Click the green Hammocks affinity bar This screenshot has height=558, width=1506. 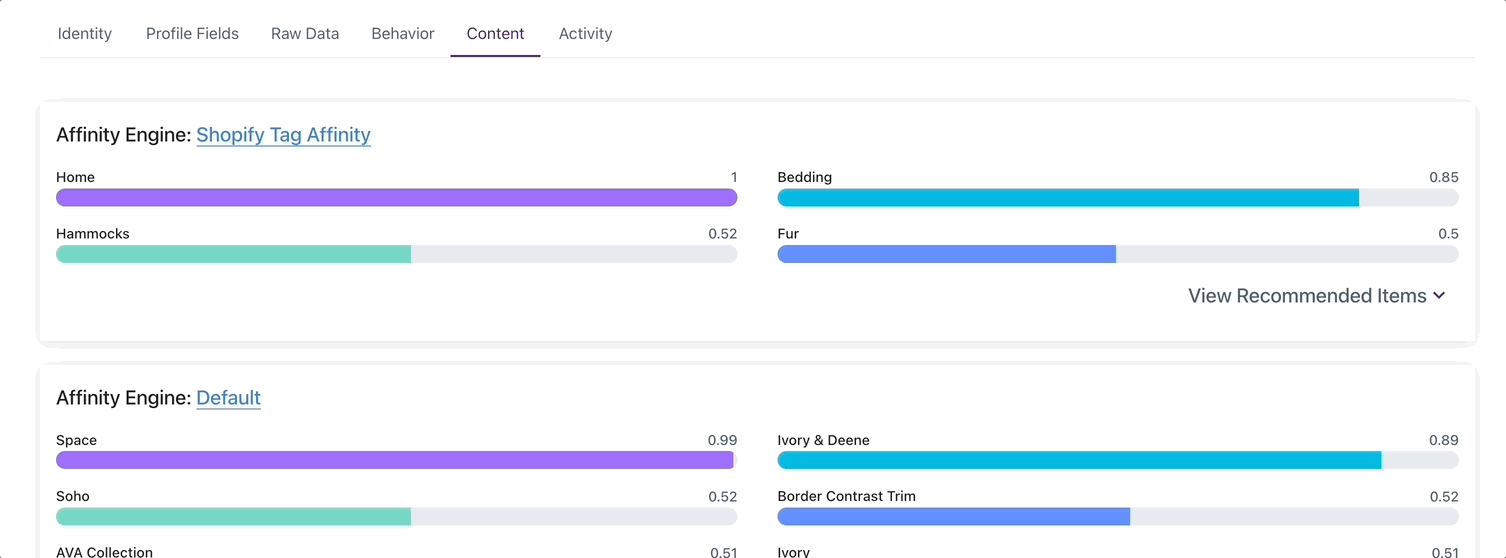coord(396,254)
